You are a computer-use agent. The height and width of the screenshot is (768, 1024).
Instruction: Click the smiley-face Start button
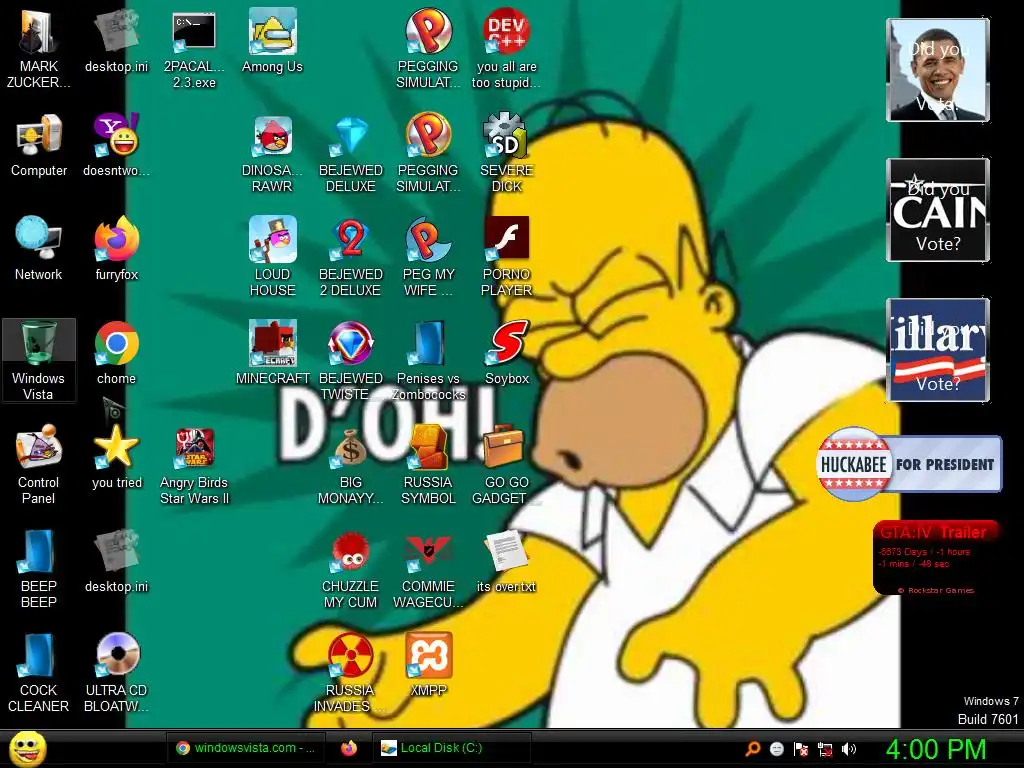pos(27,749)
